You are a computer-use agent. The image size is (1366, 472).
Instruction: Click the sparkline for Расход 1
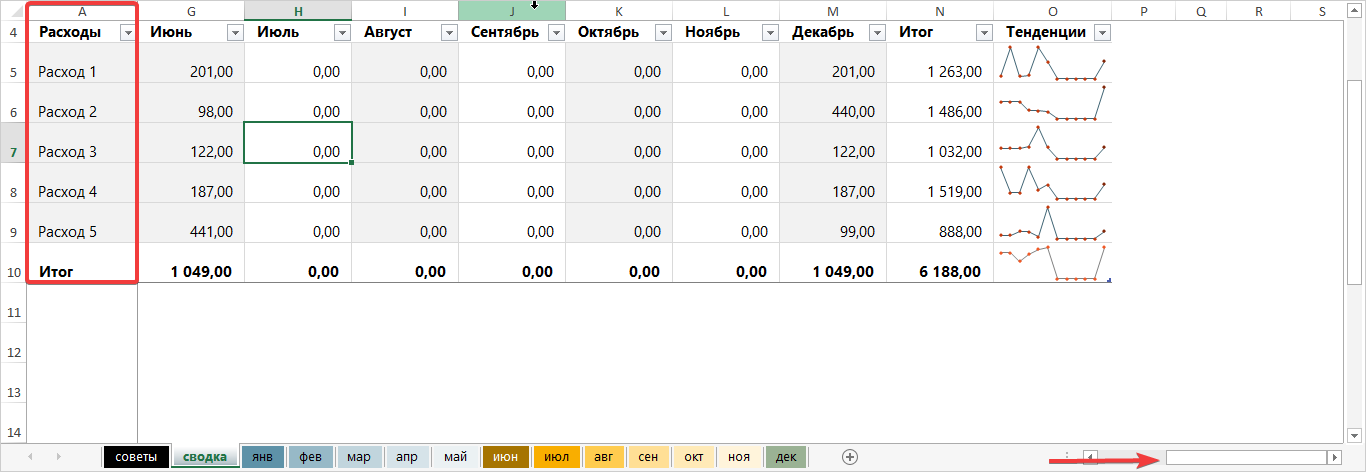[x=1052, y=63]
